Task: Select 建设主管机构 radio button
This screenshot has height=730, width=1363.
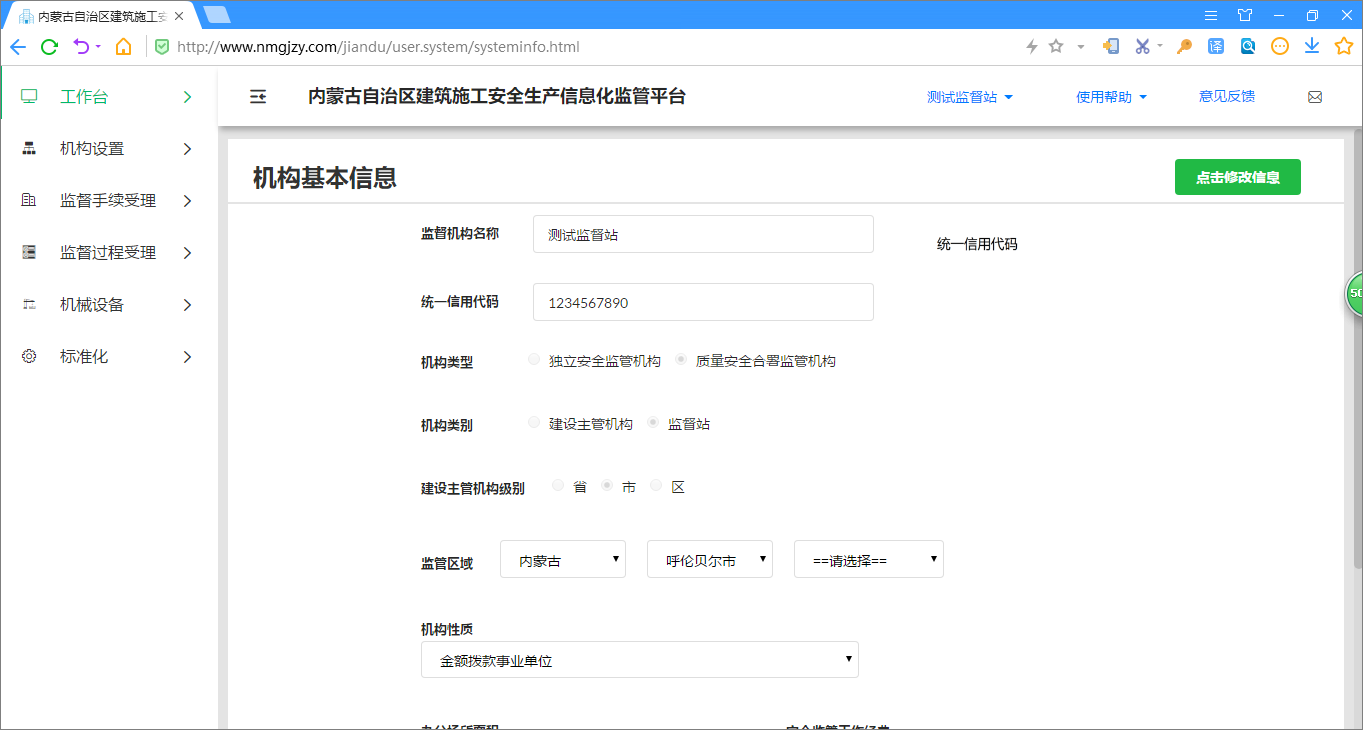Action: click(x=534, y=422)
